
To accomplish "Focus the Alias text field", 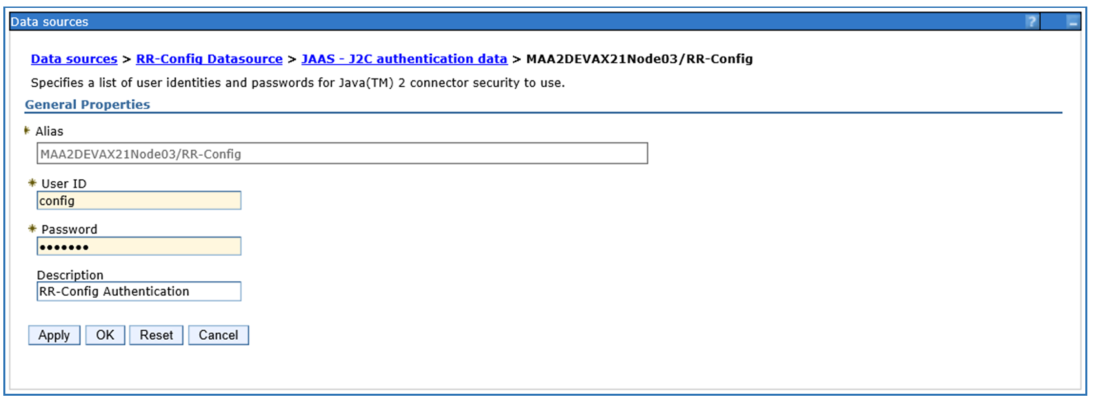I will pyautogui.click(x=341, y=154).
